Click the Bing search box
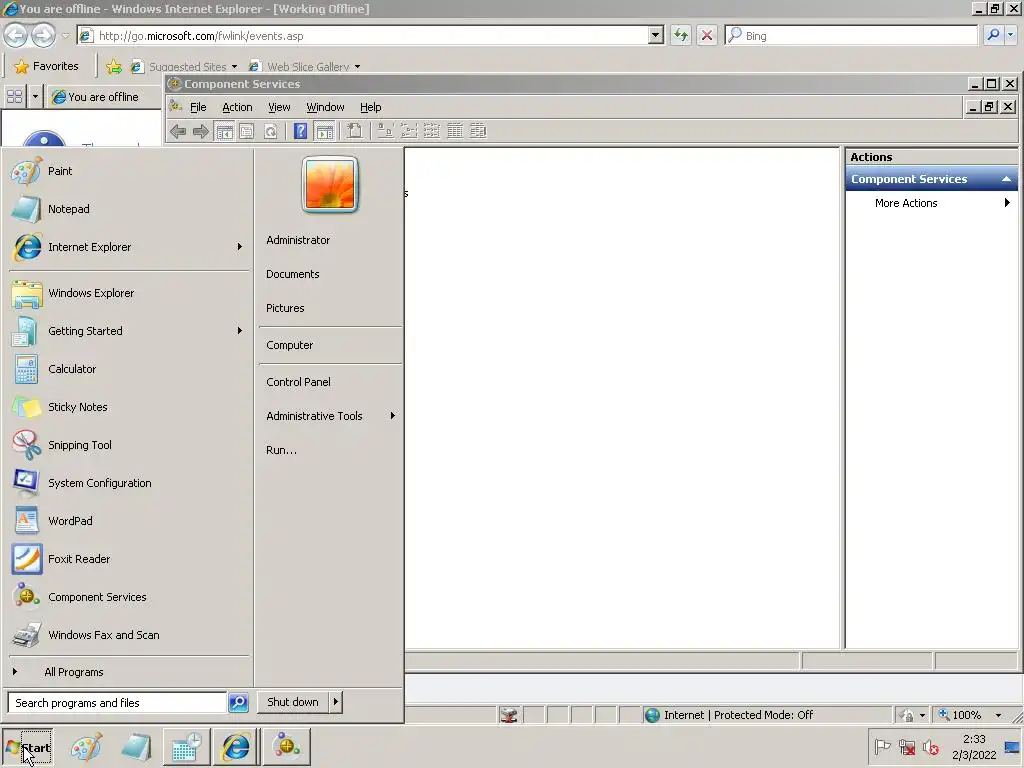The image size is (1024, 768). (x=851, y=35)
